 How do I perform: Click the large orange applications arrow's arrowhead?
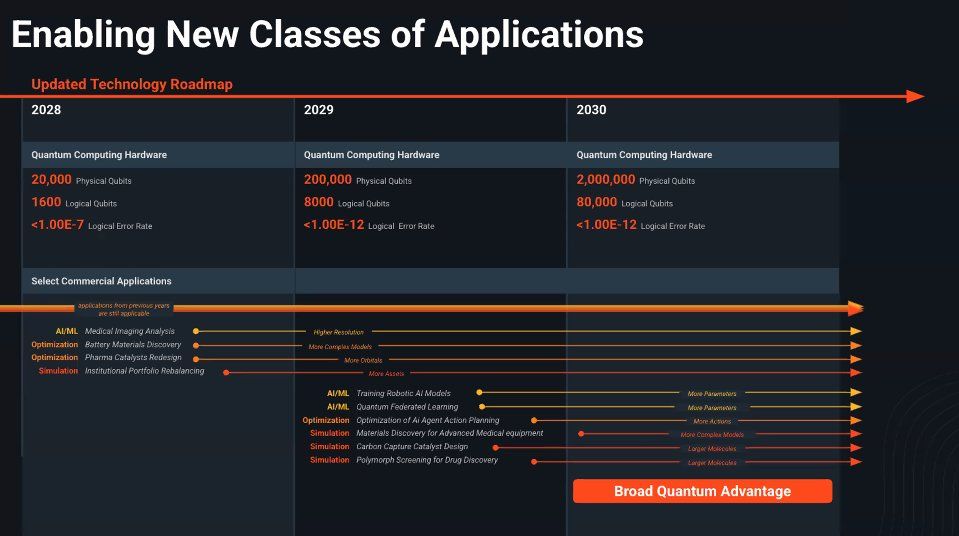tap(853, 309)
